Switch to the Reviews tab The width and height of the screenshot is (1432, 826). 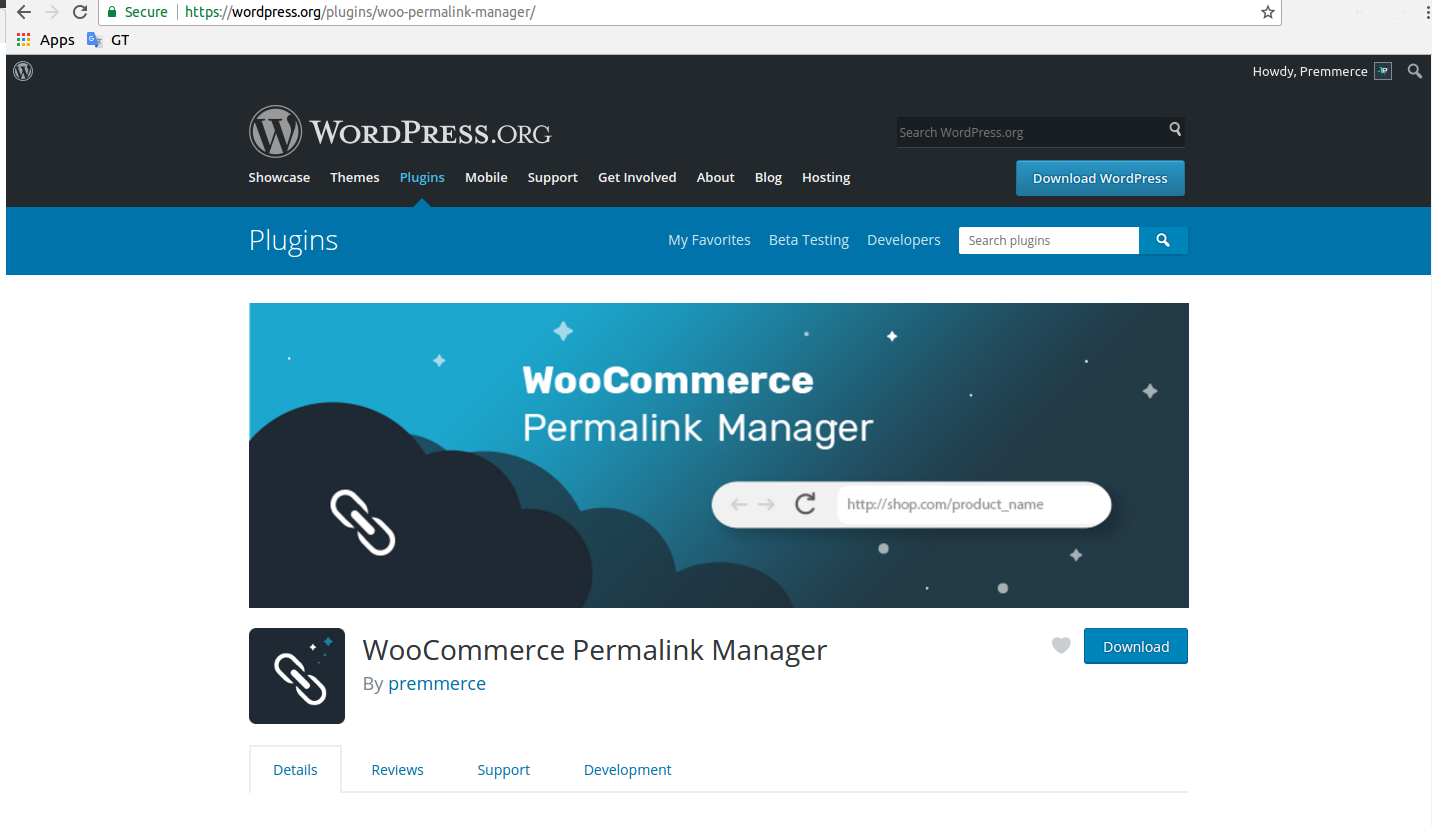(x=397, y=770)
